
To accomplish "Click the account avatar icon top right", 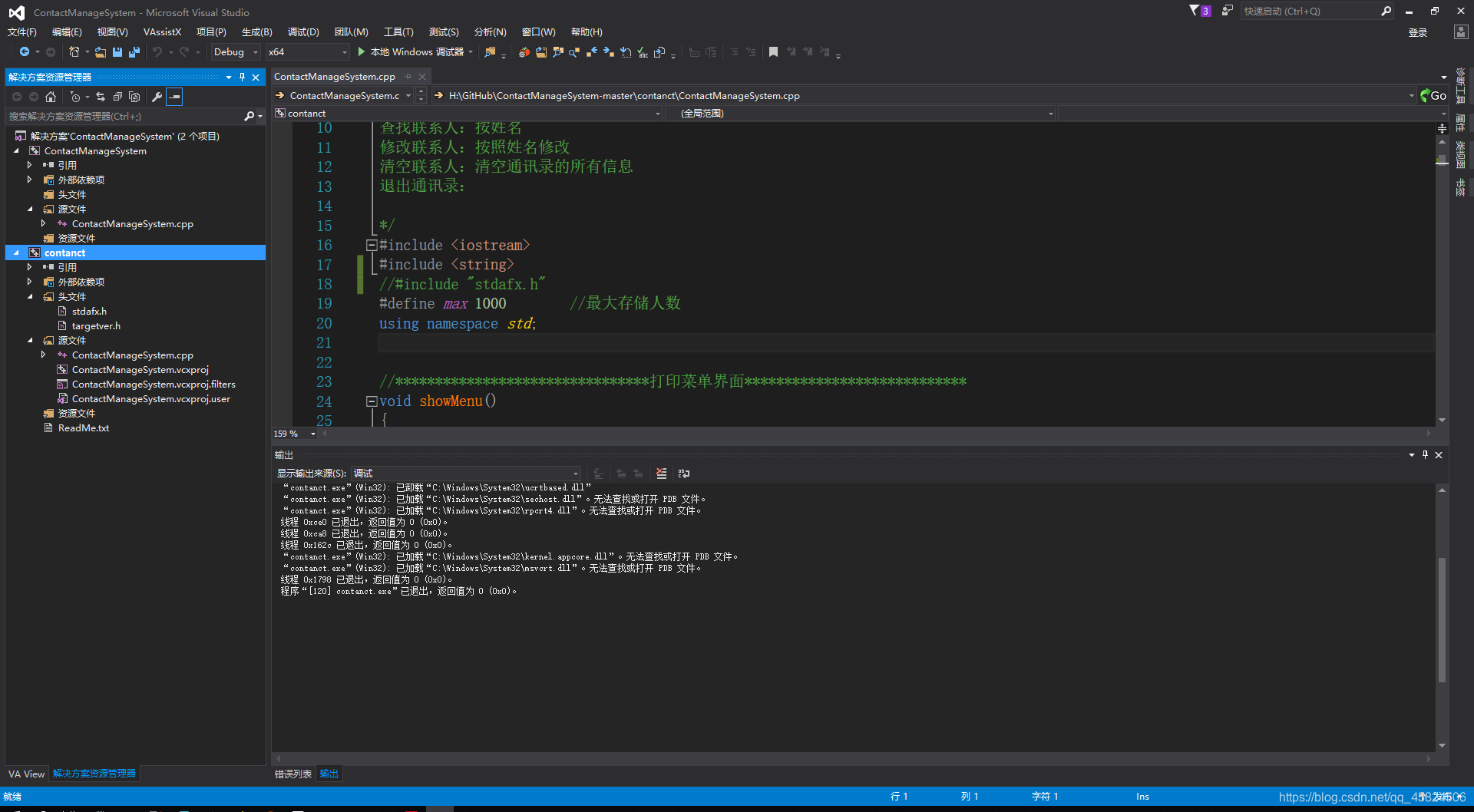I will coord(1461,32).
